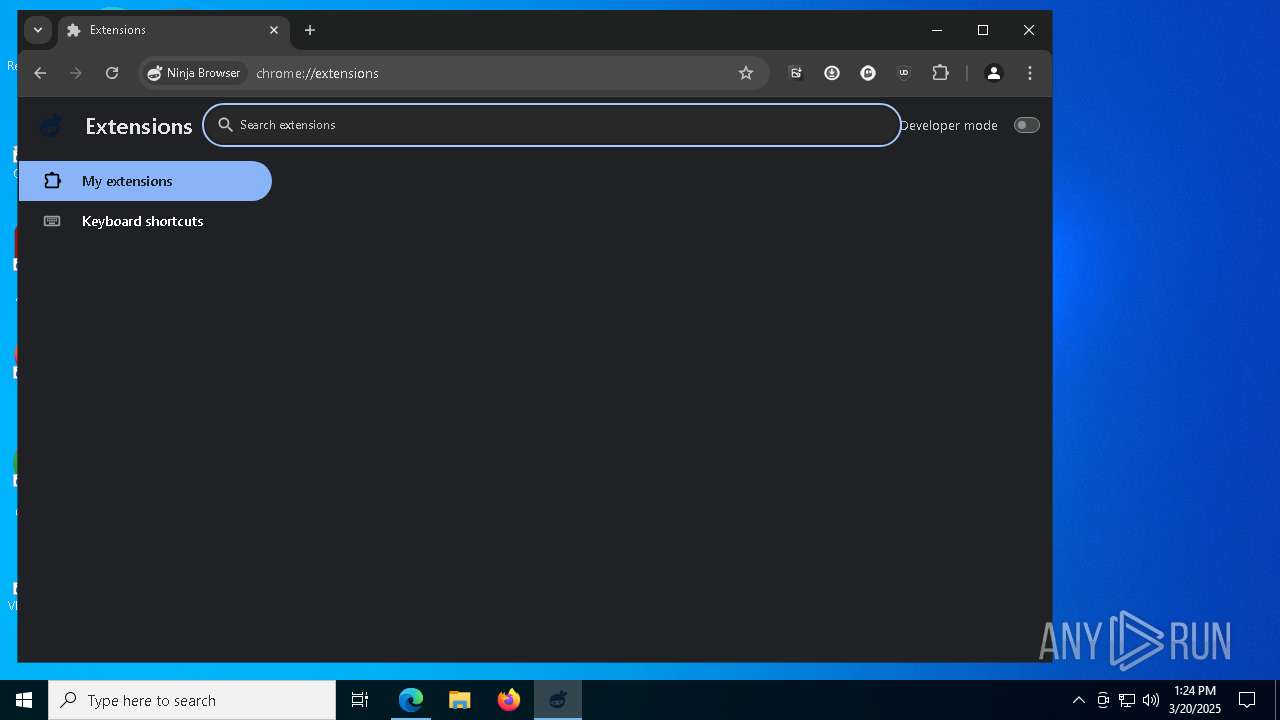Launch Firefox from taskbar
Viewport: 1280px width, 720px height.
click(x=509, y=700)
